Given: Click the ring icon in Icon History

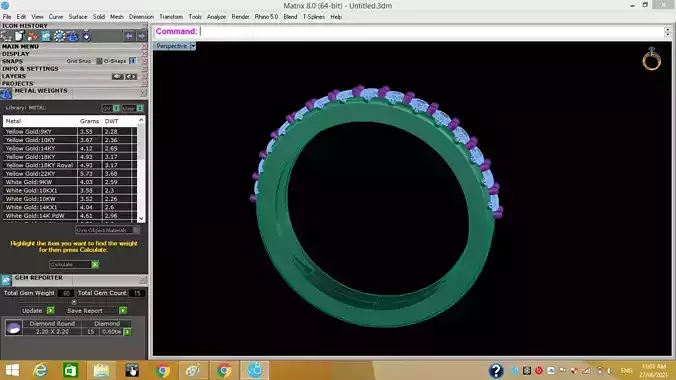Looking at the screenshot, I should click(x=86, y=36).
